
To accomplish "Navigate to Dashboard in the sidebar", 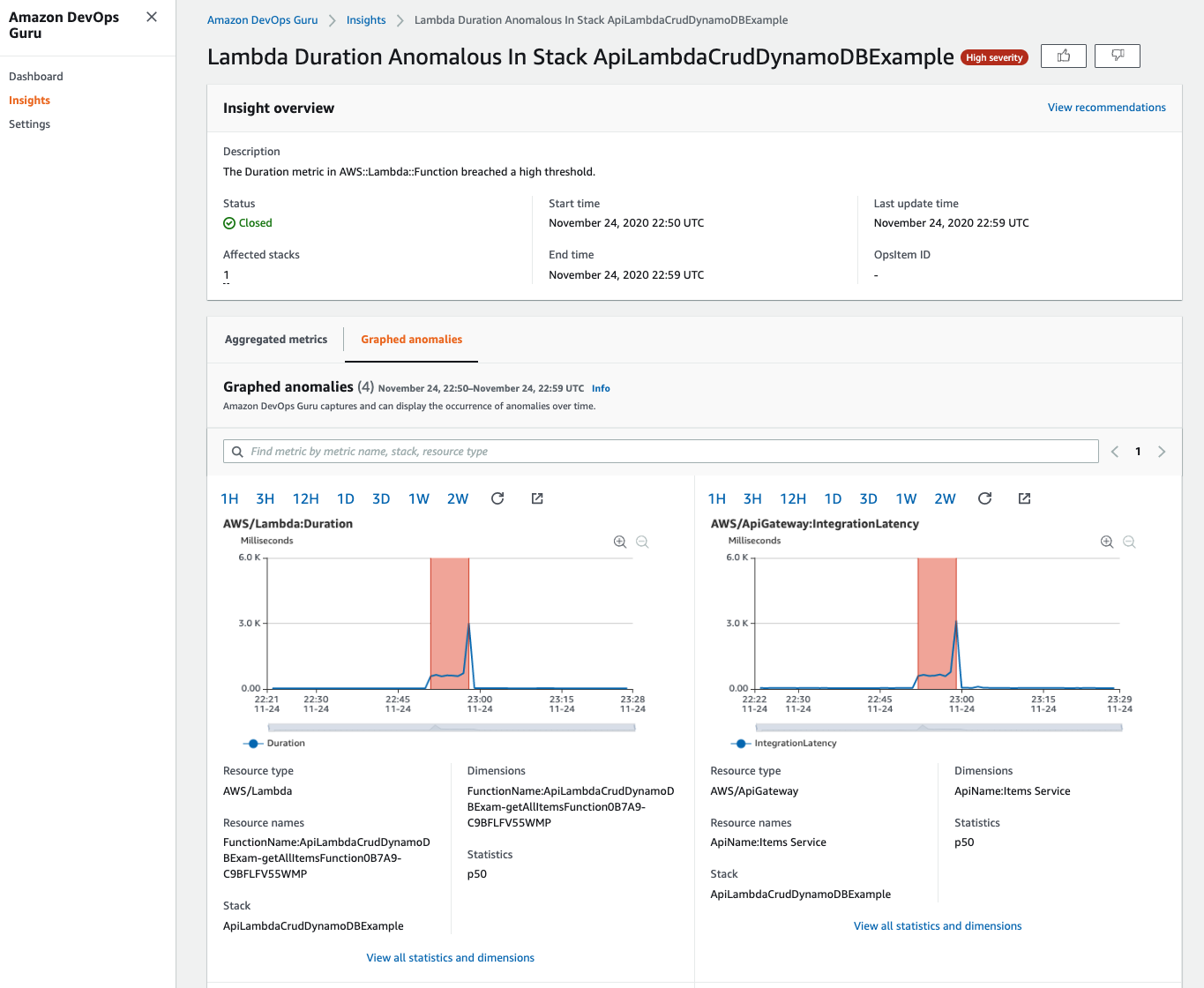I will [x=36, y=76].
